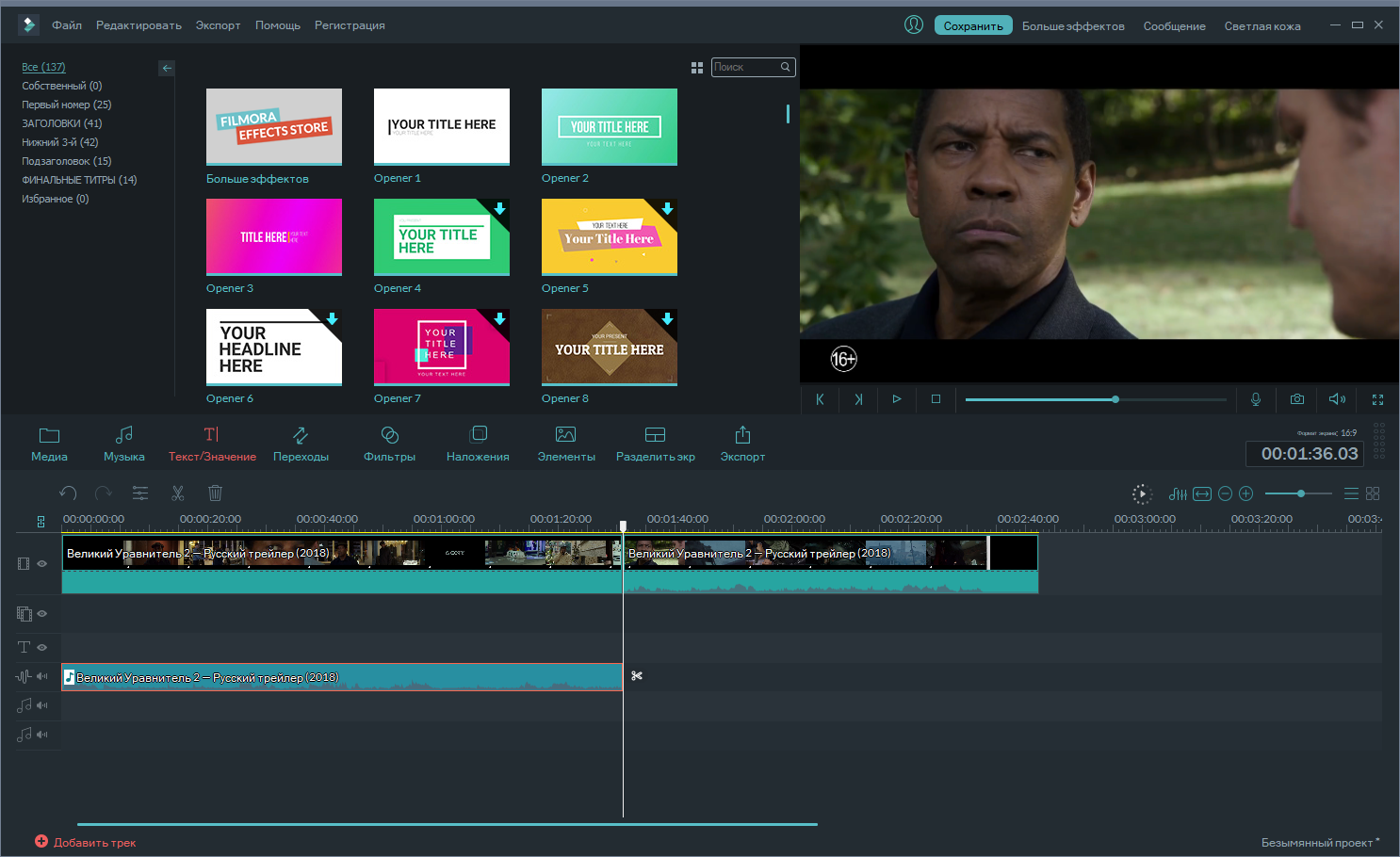The height and width of the screenshot is (857, 1400).
Task: Open the Редактировать menu
Action: (138, 25)
